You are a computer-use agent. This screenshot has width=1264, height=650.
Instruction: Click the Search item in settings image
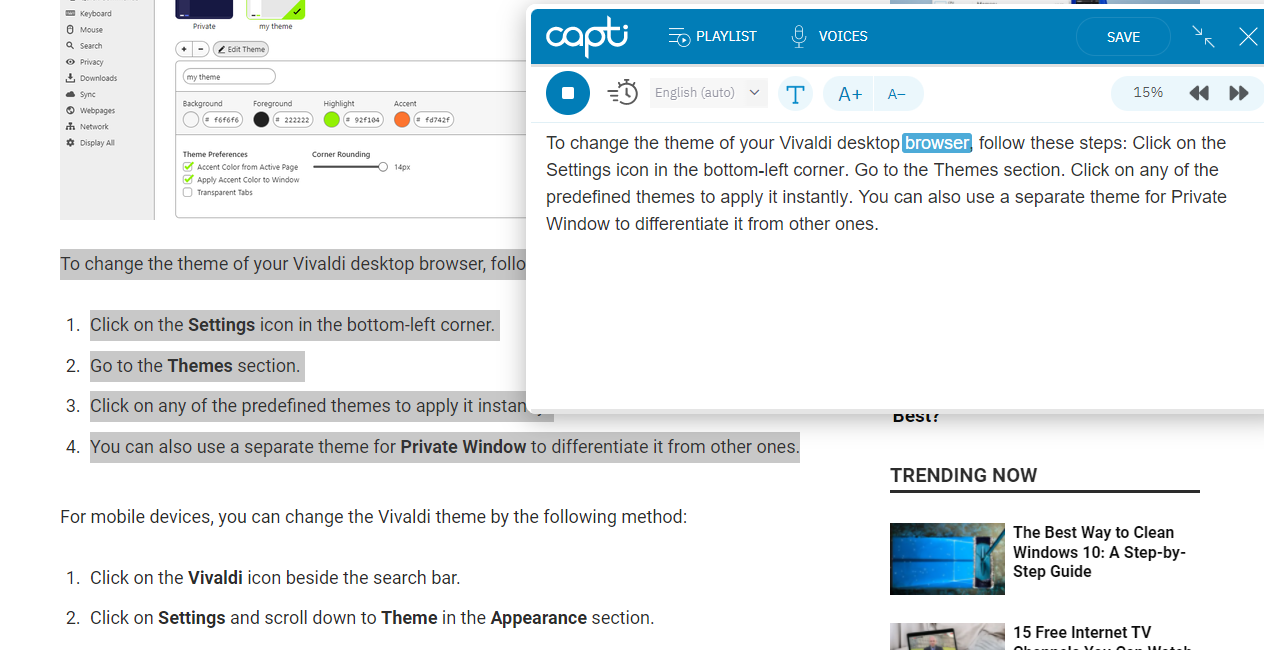(84, 46)
